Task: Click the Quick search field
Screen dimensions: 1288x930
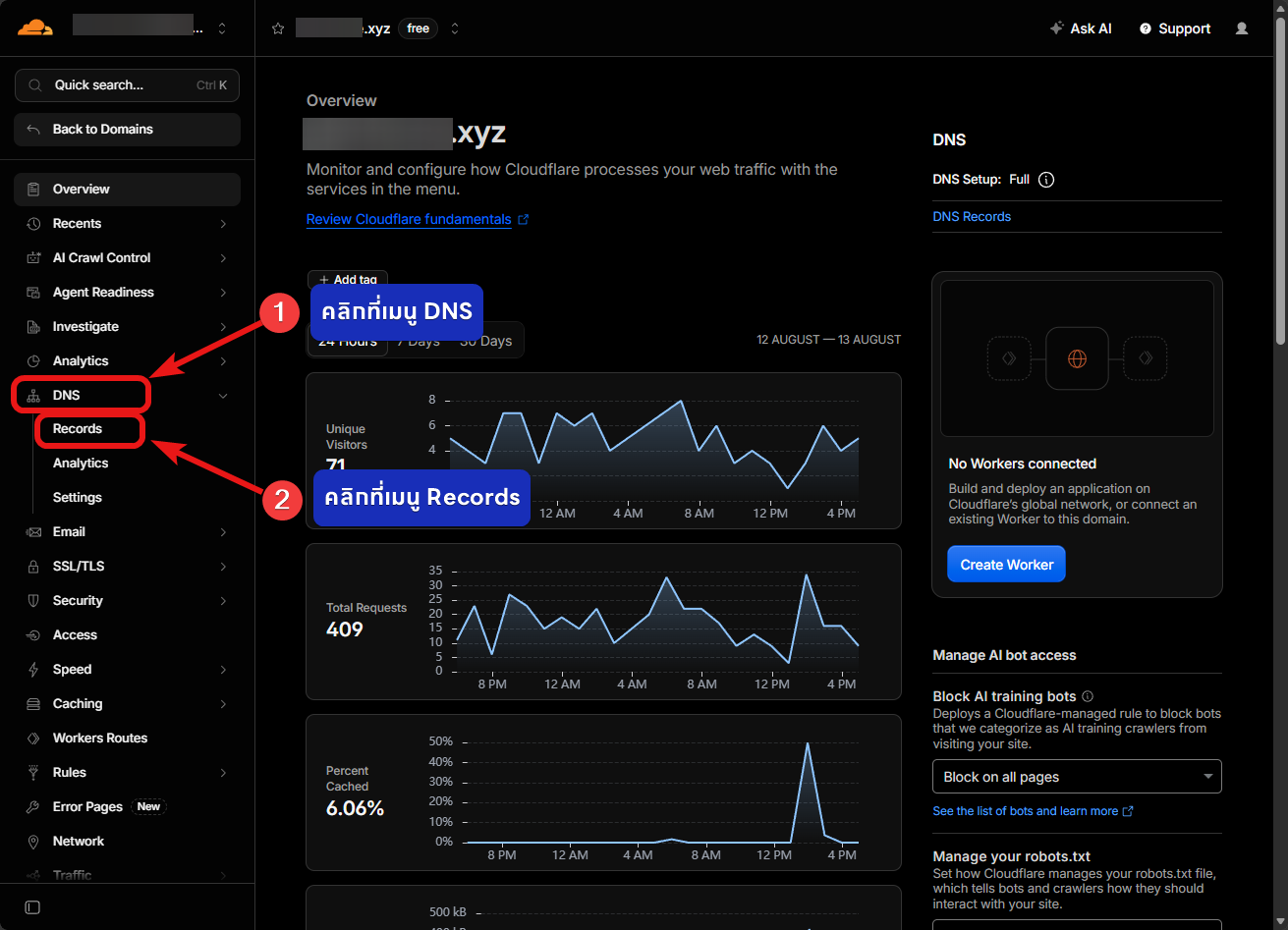Action: pyautogui.click(x=127, y=85)
